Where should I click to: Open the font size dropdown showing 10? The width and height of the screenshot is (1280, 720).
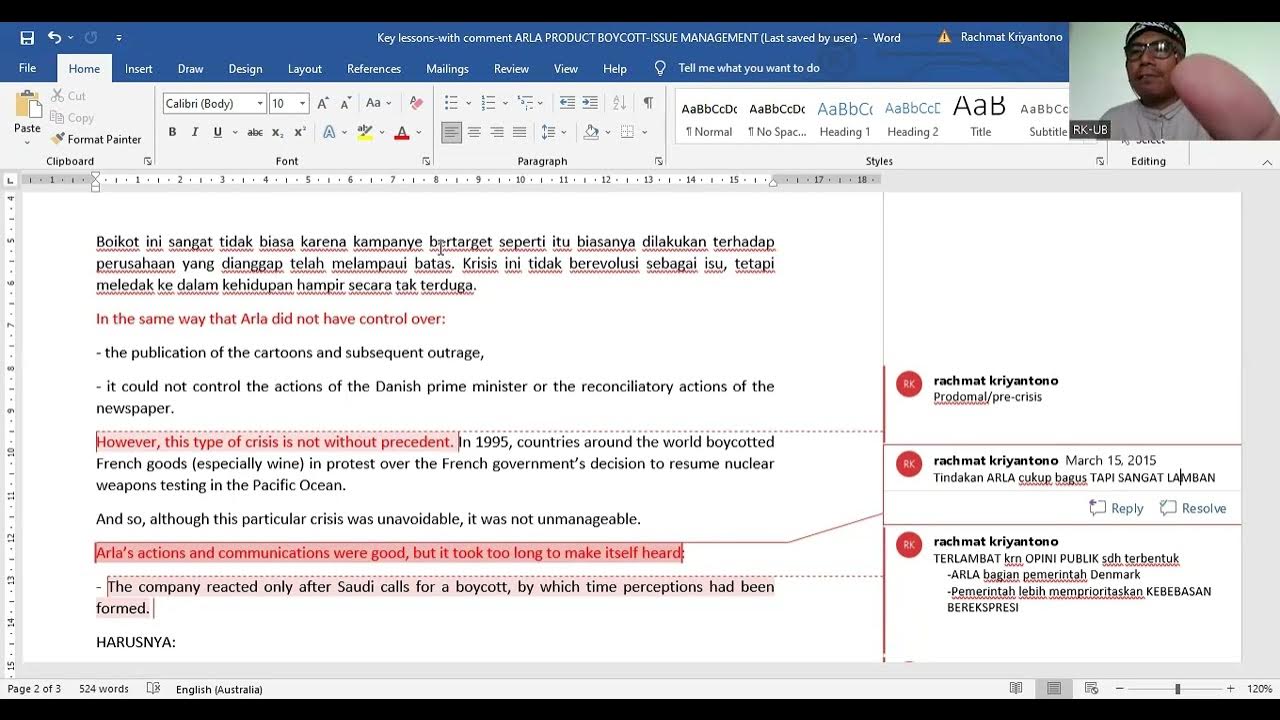[302, 104]
